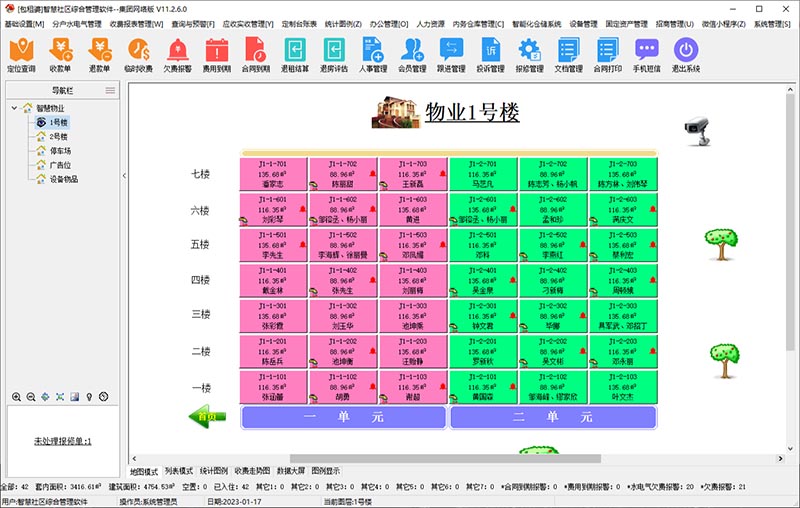Click the 欠费报警 arrears alarm icon
Viewport: 800px width, 508px height.
[x=178, y=54]
